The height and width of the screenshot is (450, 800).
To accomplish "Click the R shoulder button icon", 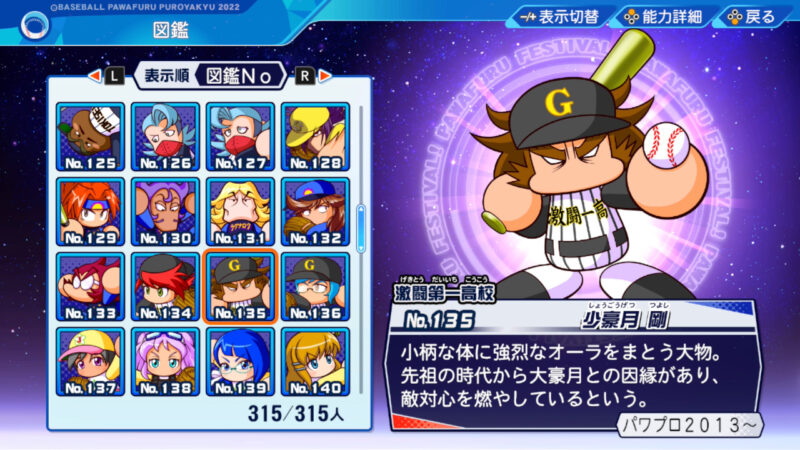I will pyautogui.click(x=305, y=77).
